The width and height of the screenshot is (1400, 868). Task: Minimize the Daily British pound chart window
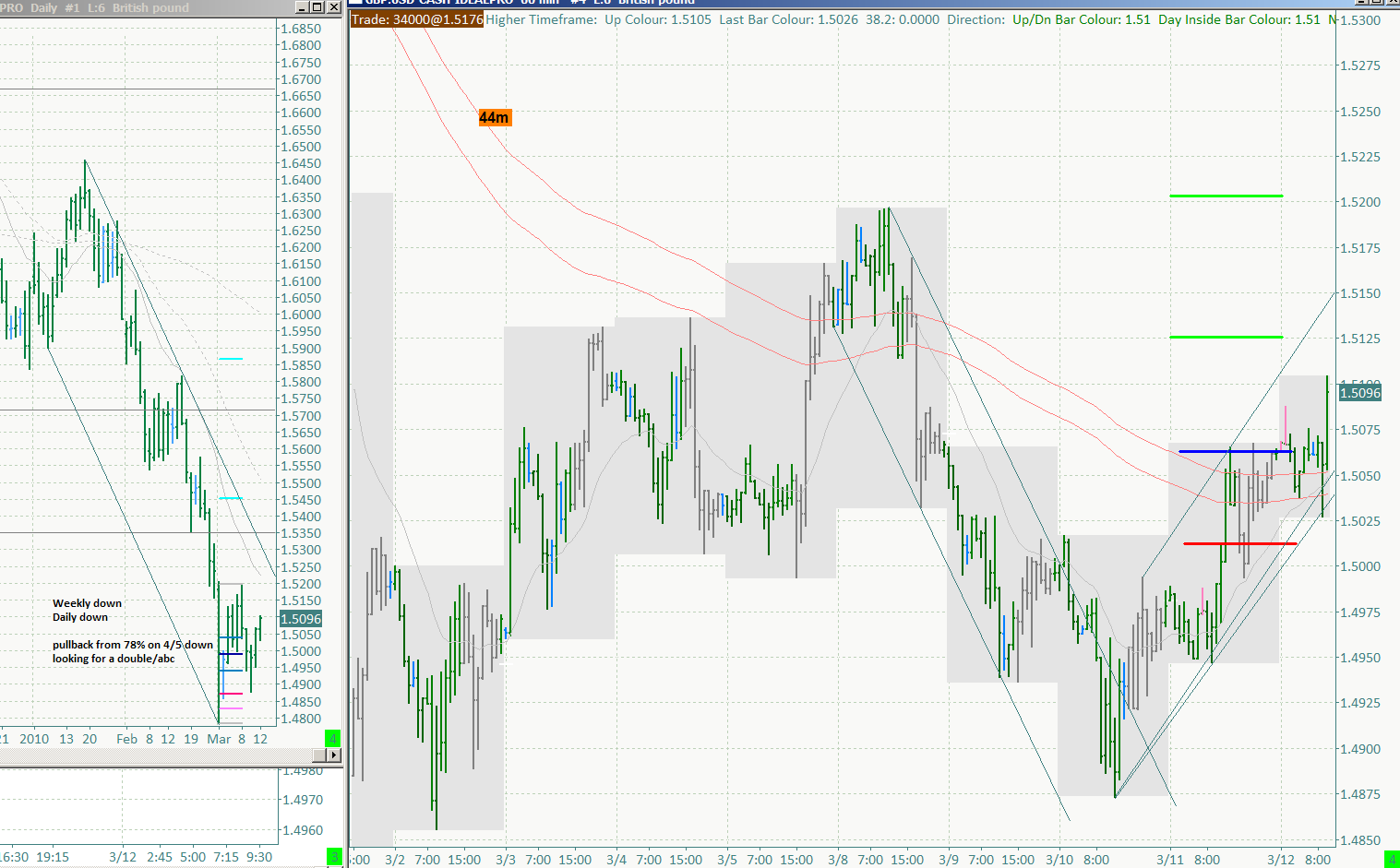click(302, 6)
